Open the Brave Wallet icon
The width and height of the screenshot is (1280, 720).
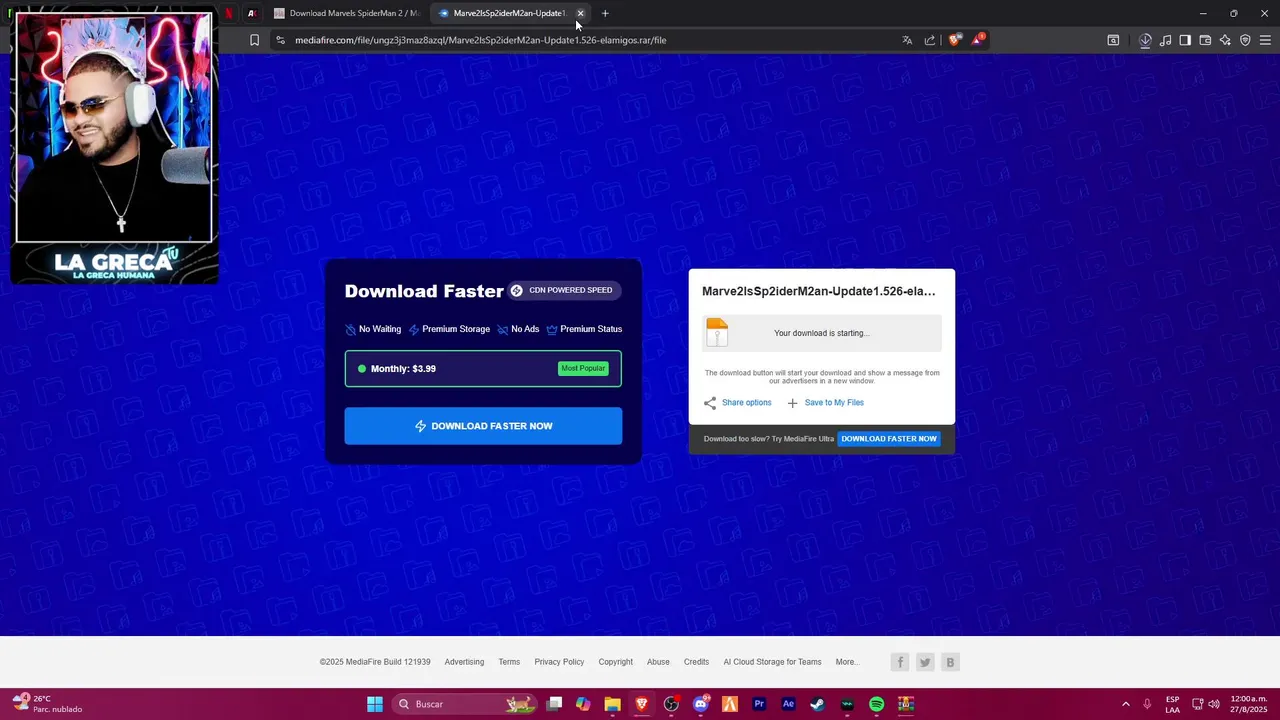click(x=1205, y=40)
